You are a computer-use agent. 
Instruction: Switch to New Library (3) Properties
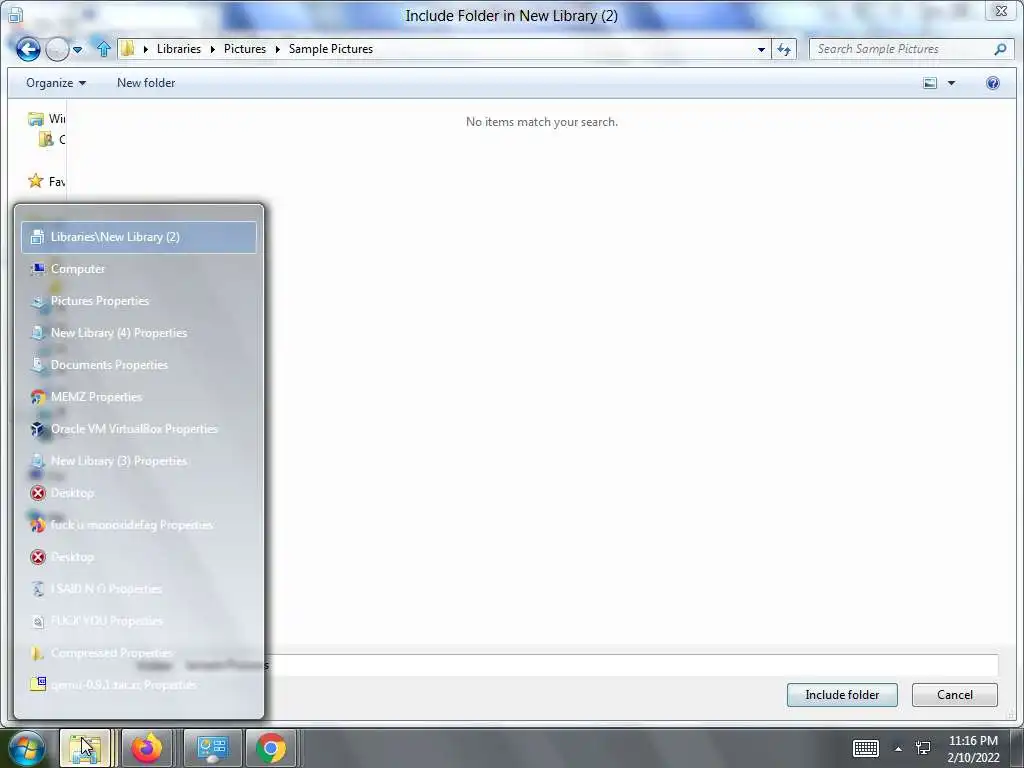(139, 461)
